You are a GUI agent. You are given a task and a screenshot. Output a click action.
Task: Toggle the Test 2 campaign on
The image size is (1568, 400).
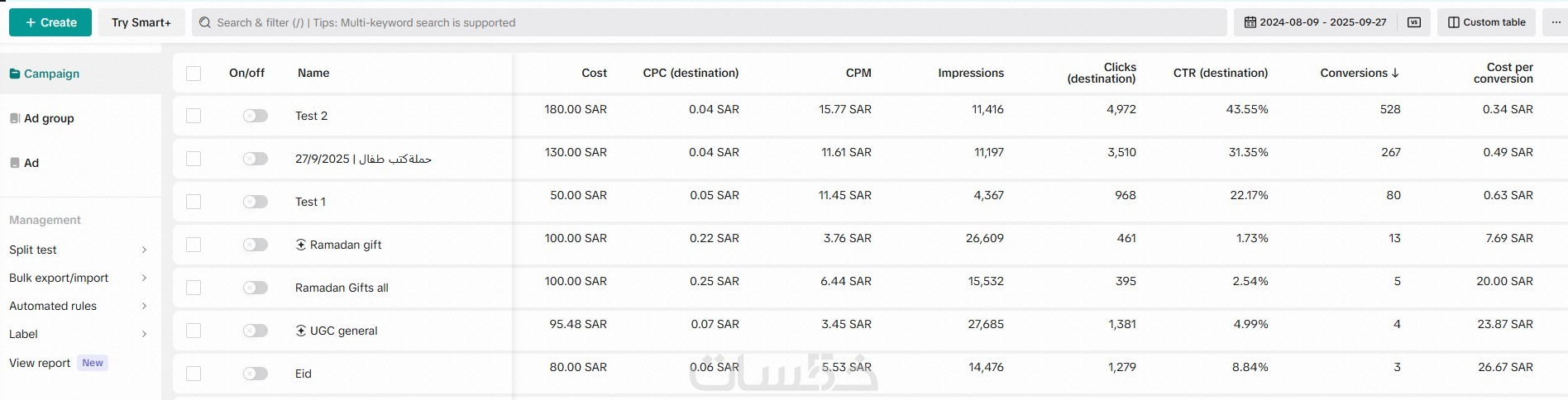click(x=256, y=116)
